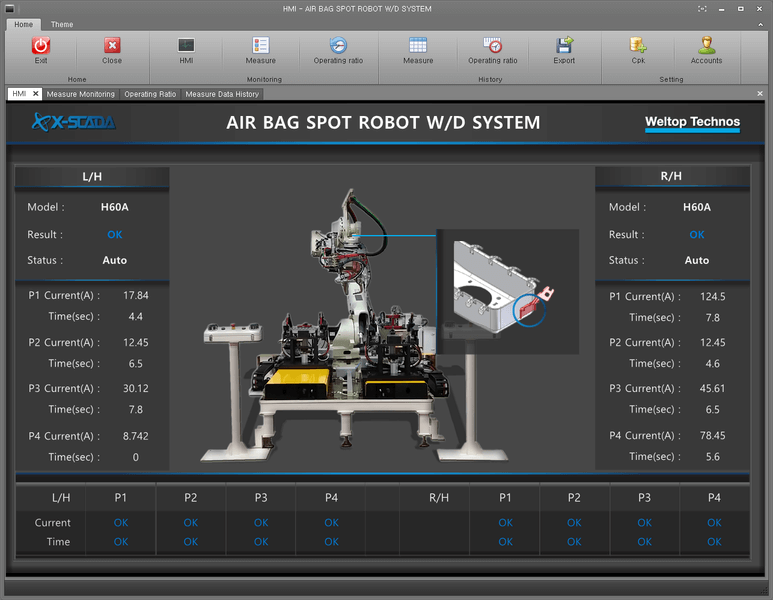Open the application menu icon in title bar
This screenshot has width=773, height=600.
[x=10, y=9]
